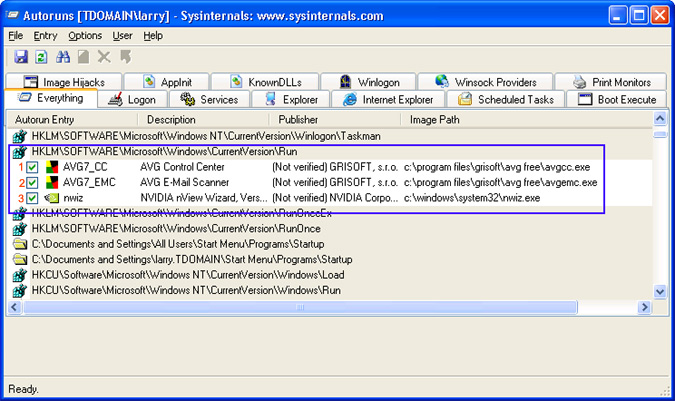This screenshot has width=675, height=401.
Task: Uncheck the AVG7_EMC autorun entry
Action: point(32,182)
